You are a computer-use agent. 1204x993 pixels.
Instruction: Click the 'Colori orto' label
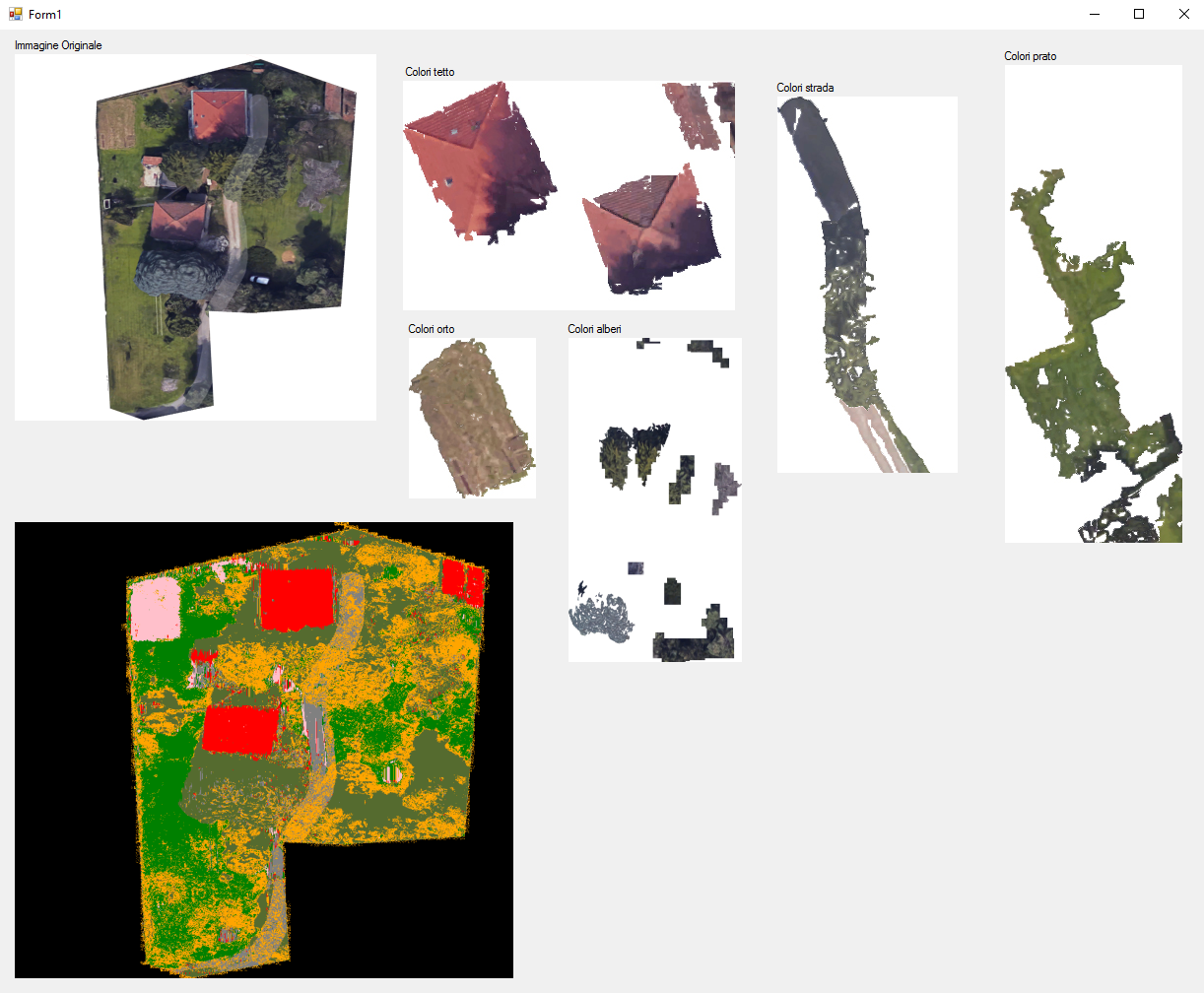[x=432, y=329]
